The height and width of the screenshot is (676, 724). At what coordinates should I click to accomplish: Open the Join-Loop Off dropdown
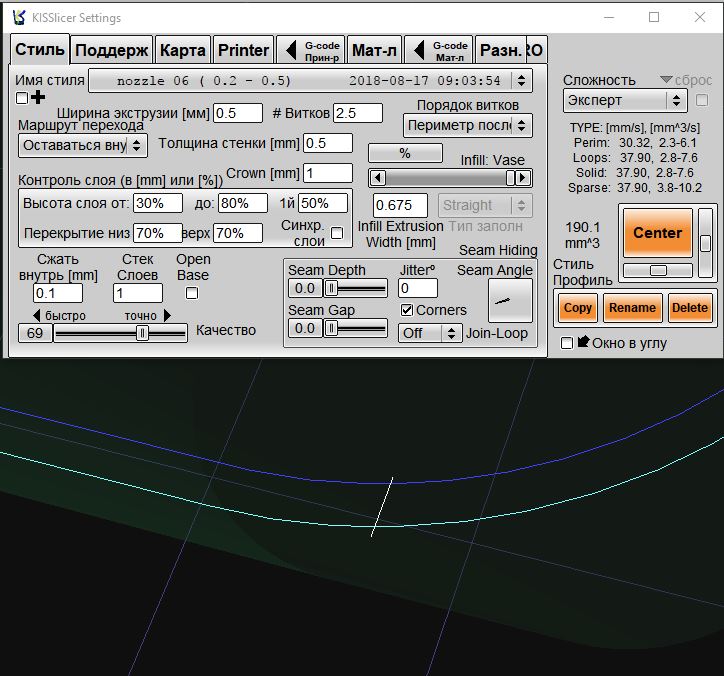(430, 333)
